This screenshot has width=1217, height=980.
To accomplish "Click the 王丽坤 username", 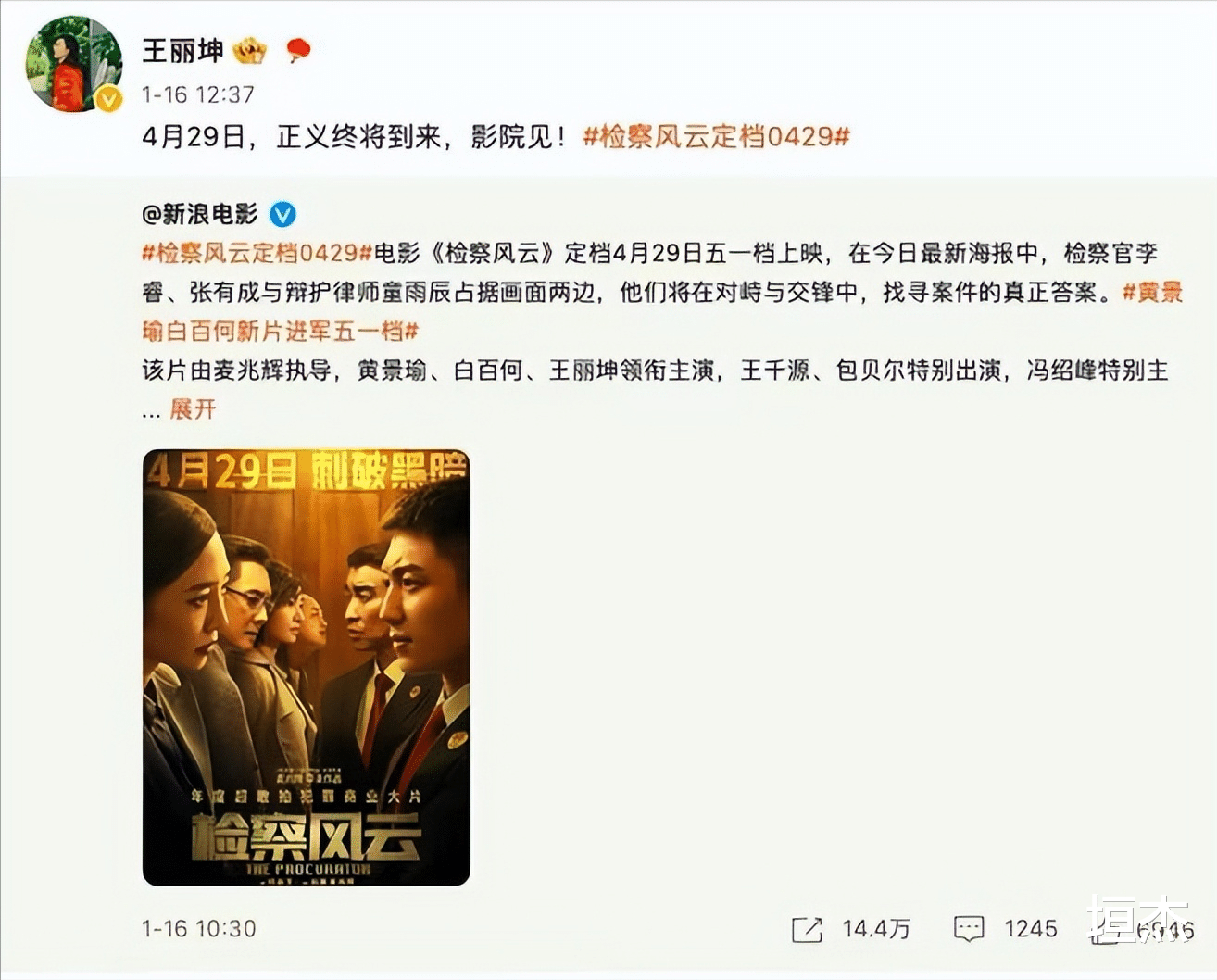I will (x=182, y=50).
